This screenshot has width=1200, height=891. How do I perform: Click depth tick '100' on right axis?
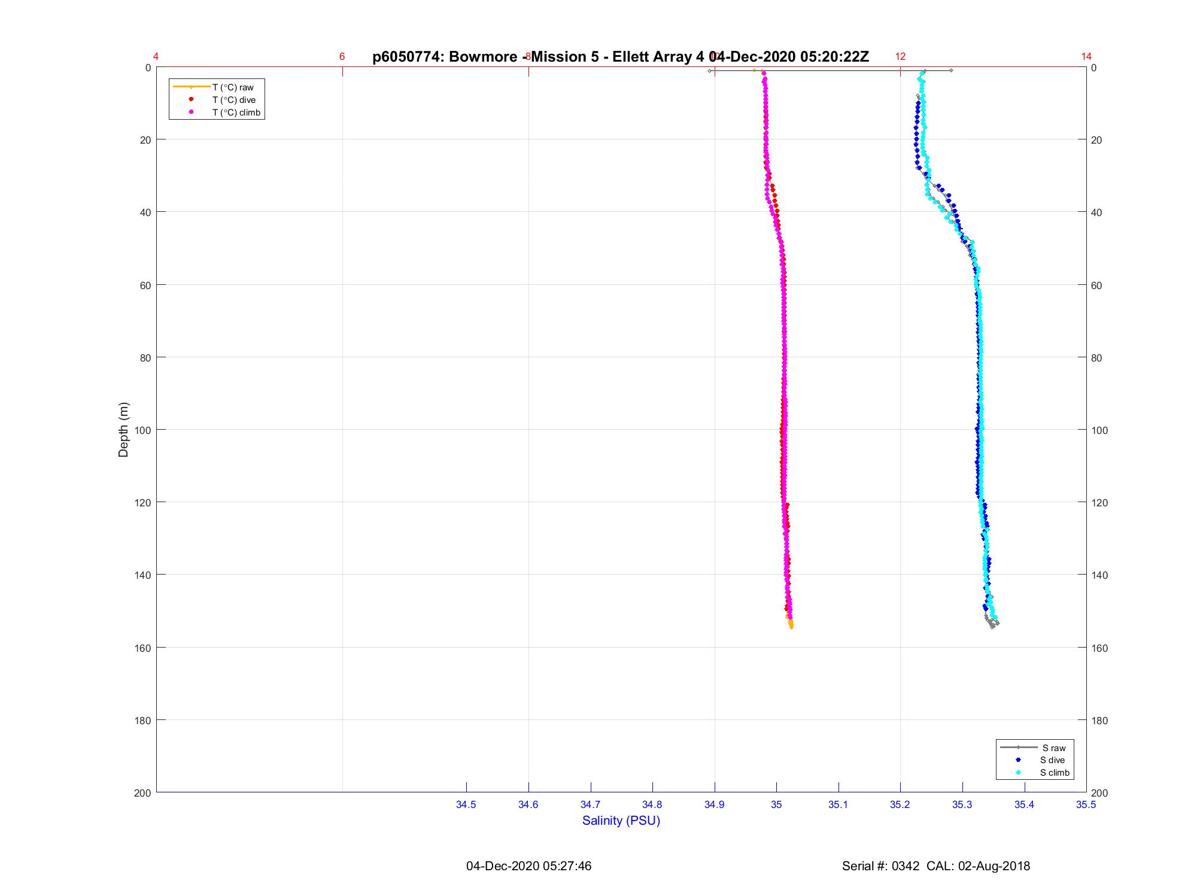(1101, 430)
